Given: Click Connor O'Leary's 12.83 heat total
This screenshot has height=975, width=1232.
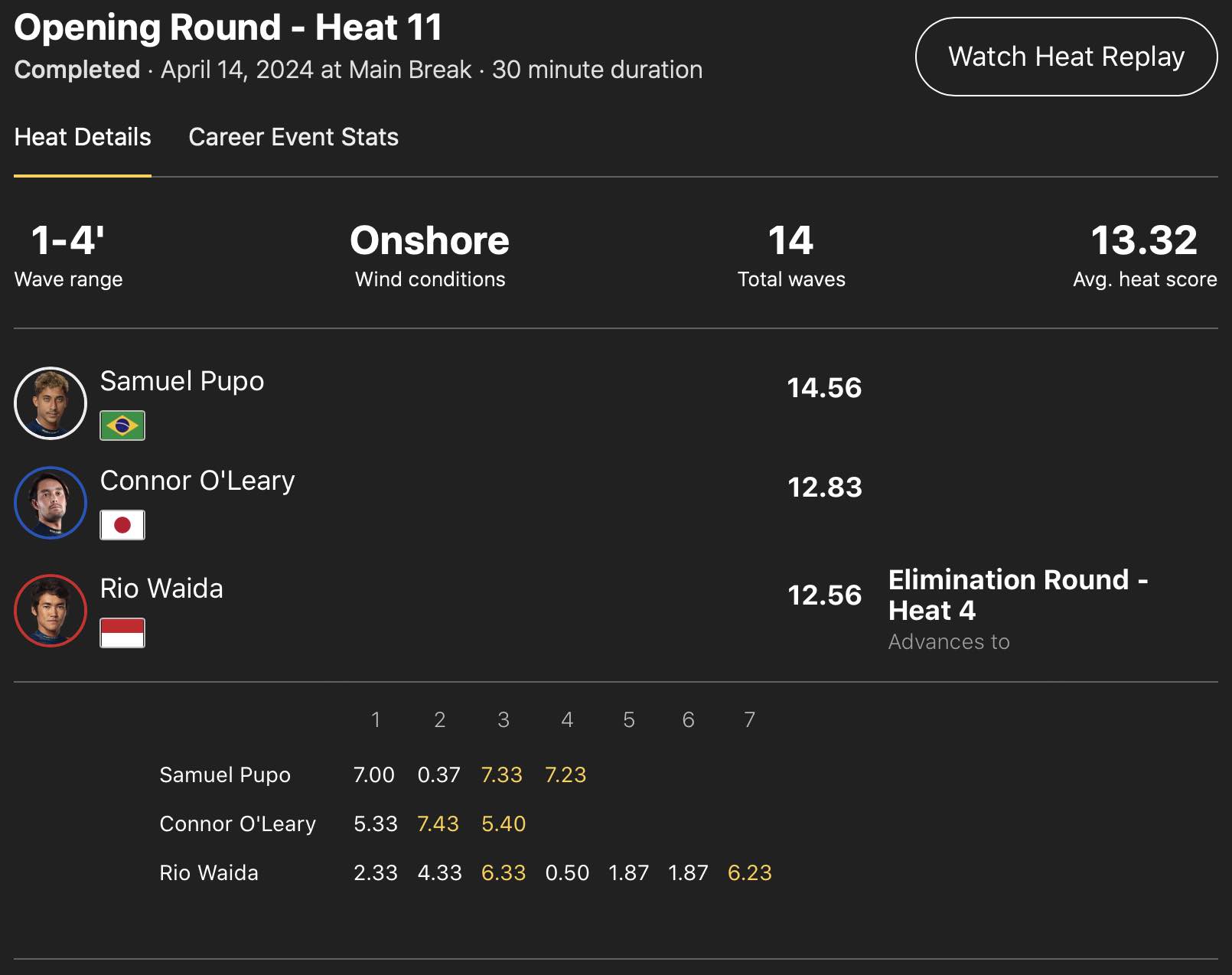Looking at the screenshot, I should pos(824,487).
